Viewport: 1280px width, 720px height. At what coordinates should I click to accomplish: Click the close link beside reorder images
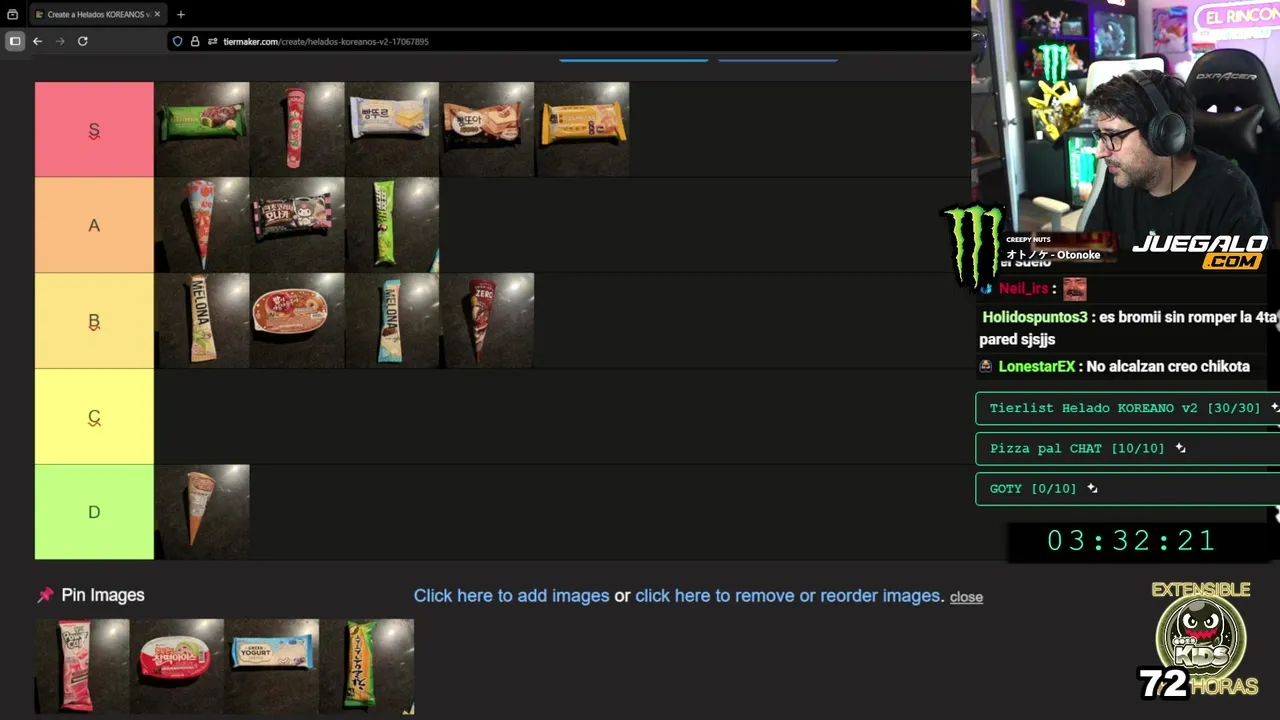(966, 597)
